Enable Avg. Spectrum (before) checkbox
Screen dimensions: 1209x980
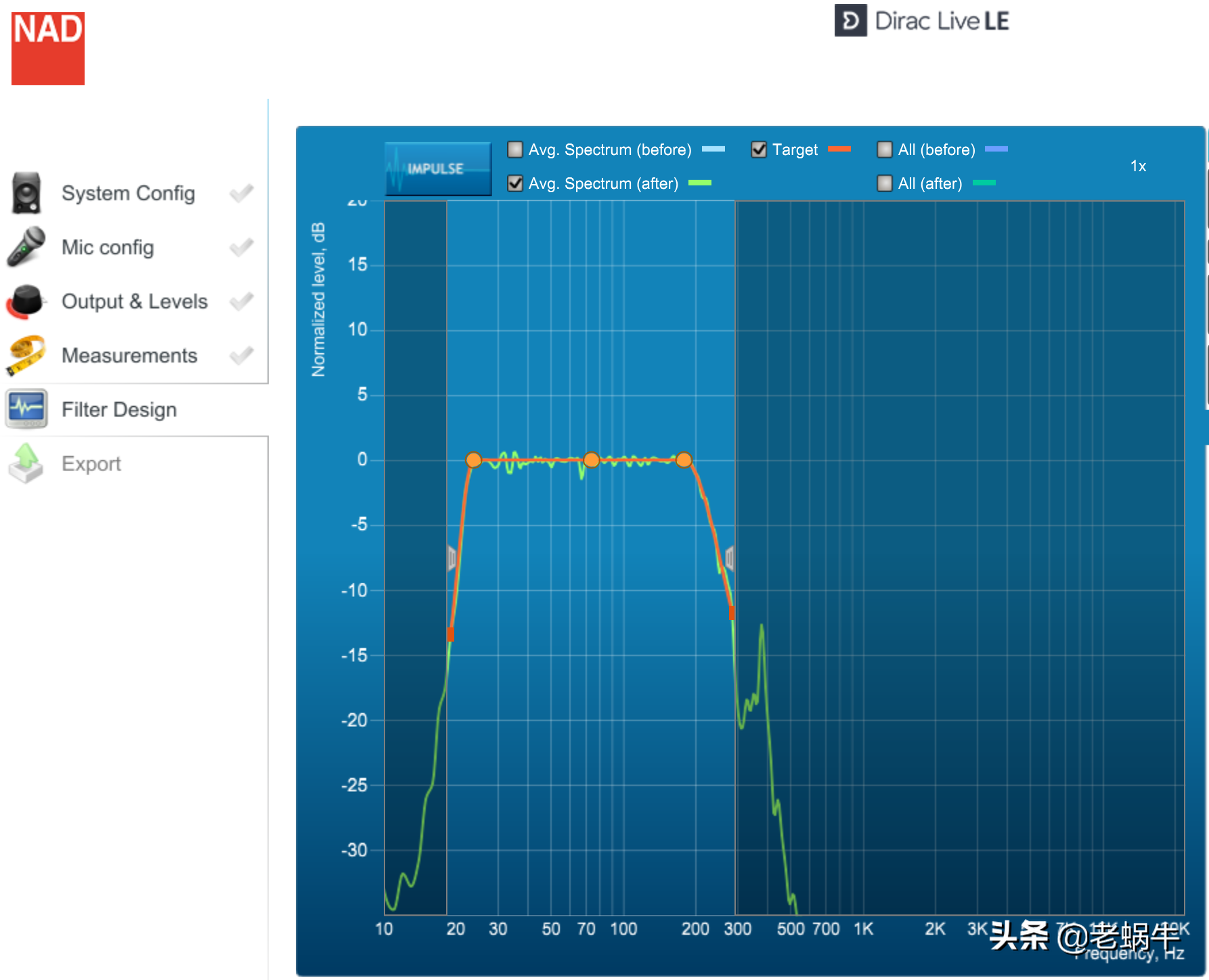[515, 149]
